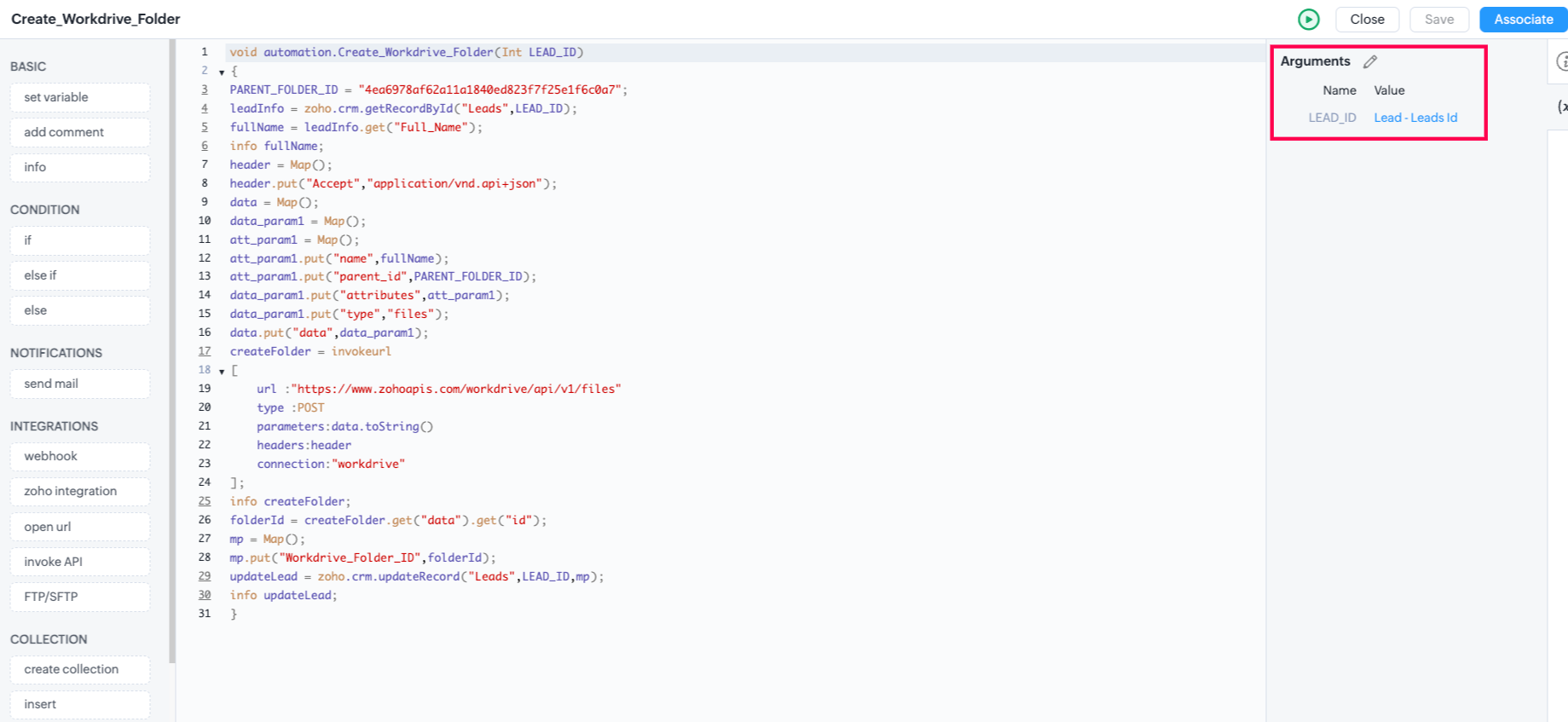The image size is (1568, 722).
Task: Run the function with the green play icon
Action: click(1308, 19)
